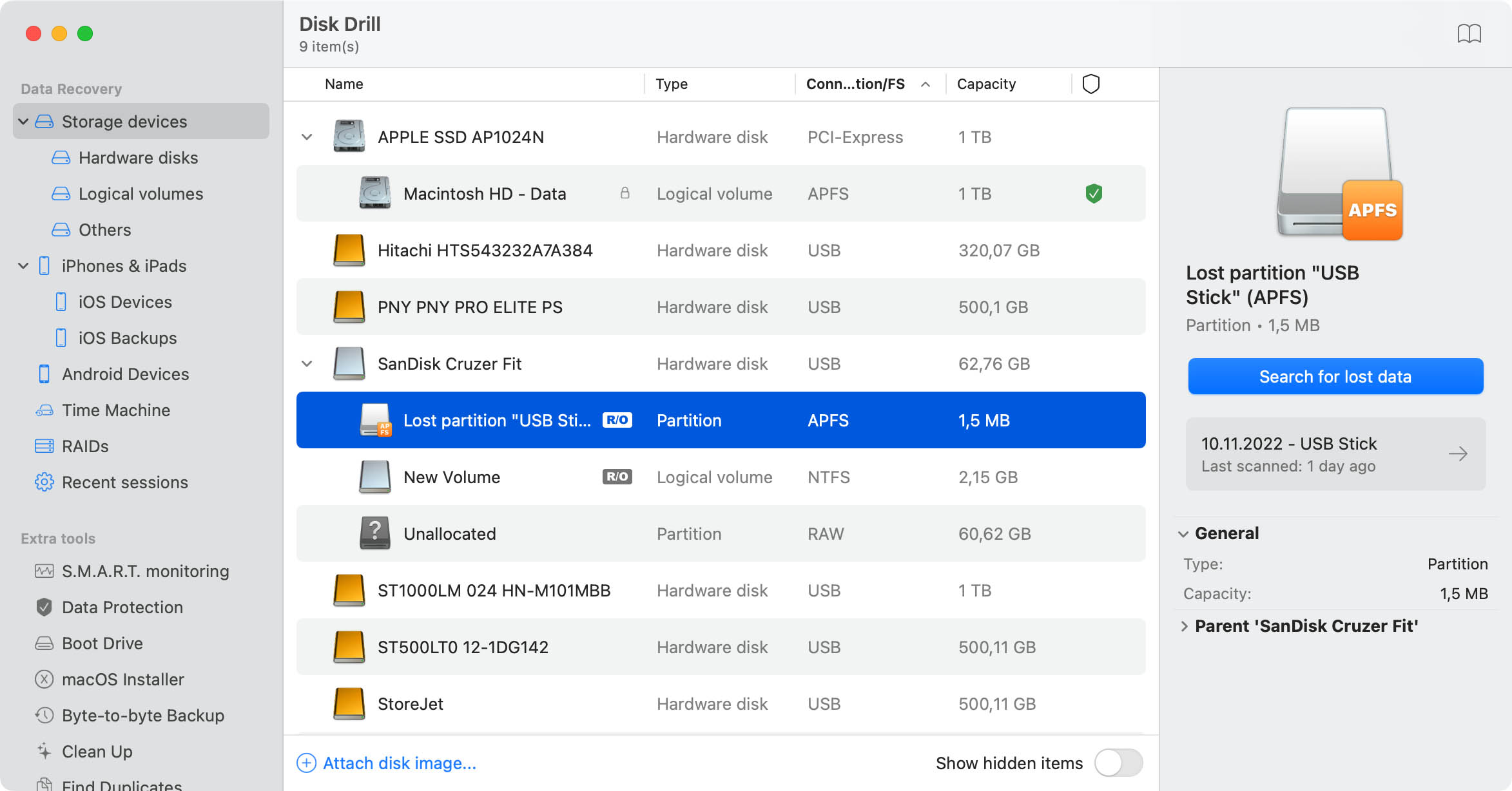The width and height of the screenshot is (1512, 791).
Task: Select Hardware disks in sidebar
Action: pos(138,158)
